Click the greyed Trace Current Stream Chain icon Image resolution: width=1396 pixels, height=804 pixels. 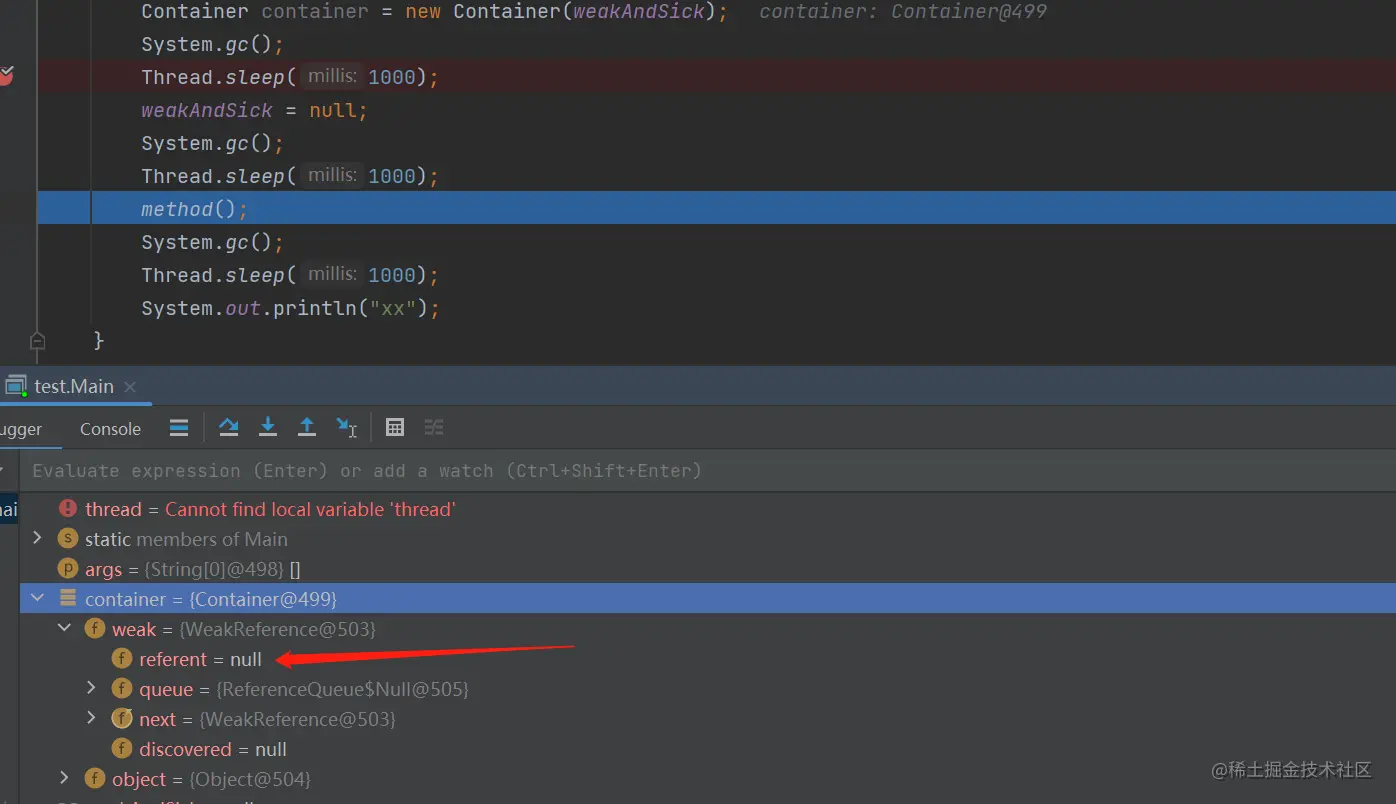point(434,428)
